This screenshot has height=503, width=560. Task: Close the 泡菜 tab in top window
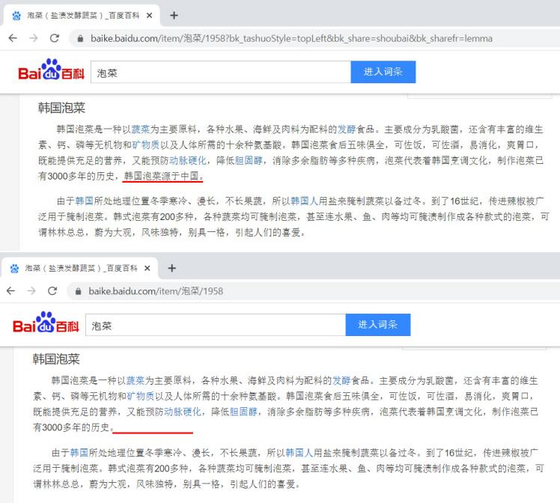click(150, 16)
